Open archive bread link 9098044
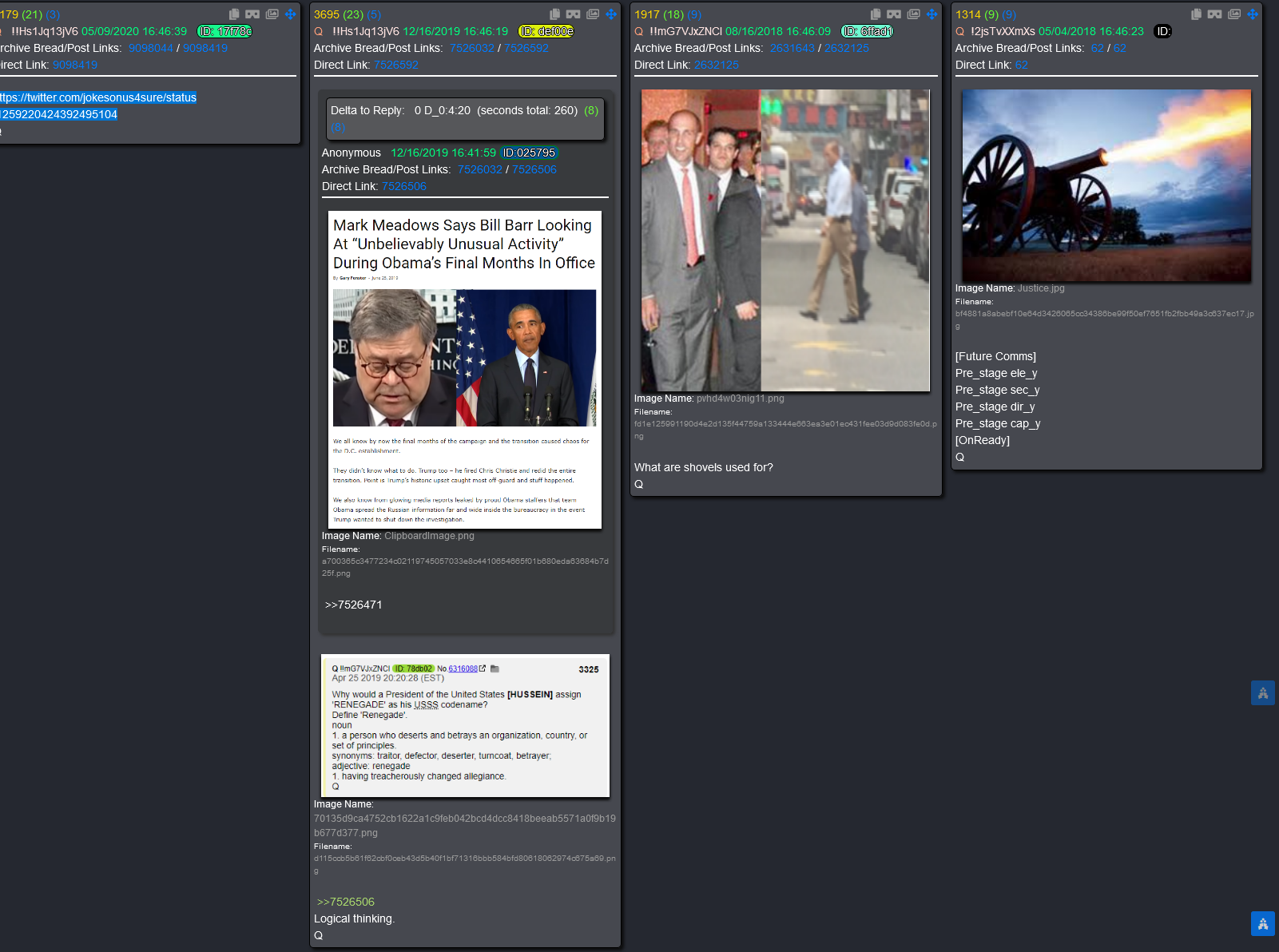The height and width of the screenshot is (952, 1279). tap(151, 48)
